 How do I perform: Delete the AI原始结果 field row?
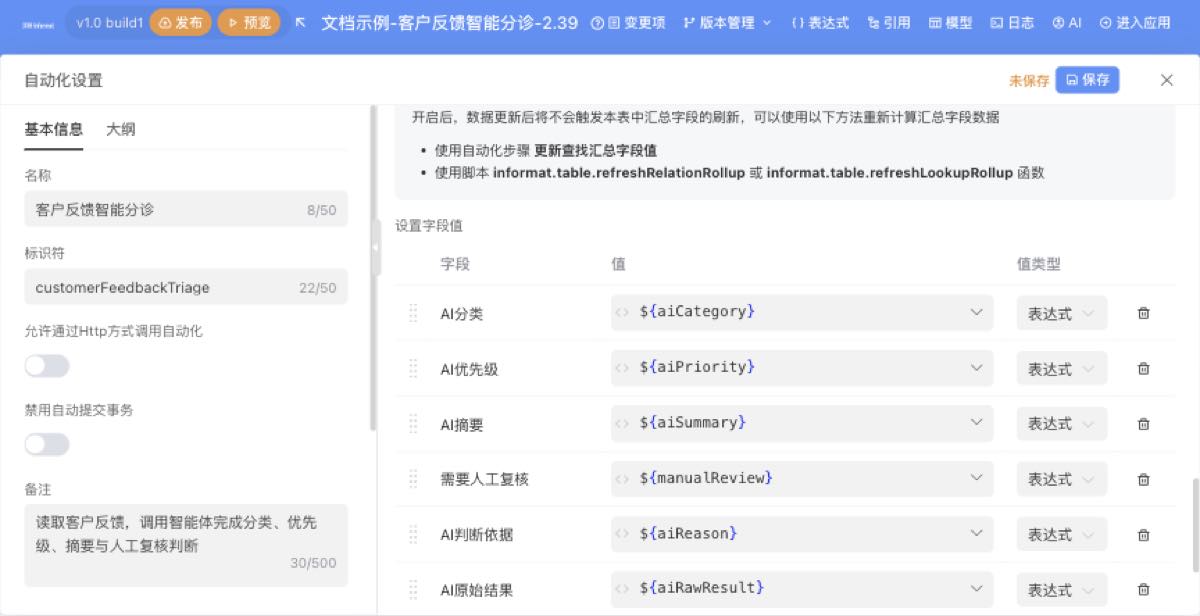[1143, 590]
